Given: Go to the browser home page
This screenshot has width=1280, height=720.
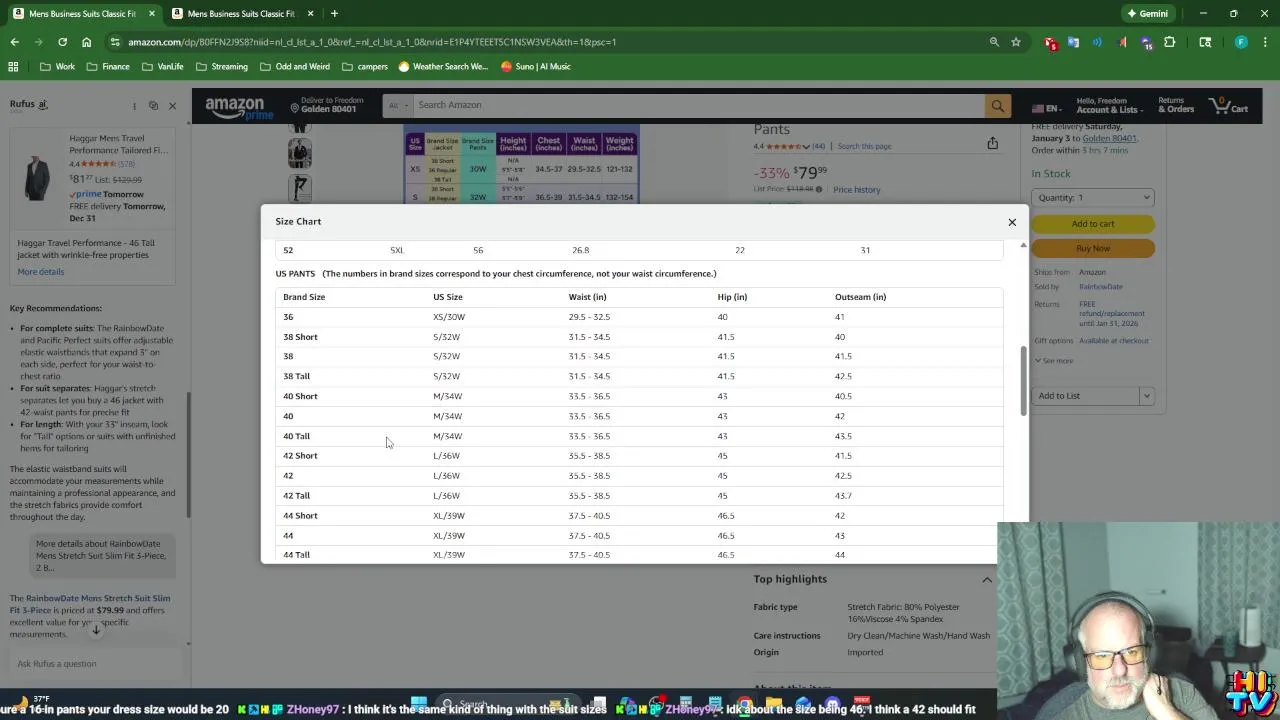Looking at the screenshot, I should coord(86,42).
